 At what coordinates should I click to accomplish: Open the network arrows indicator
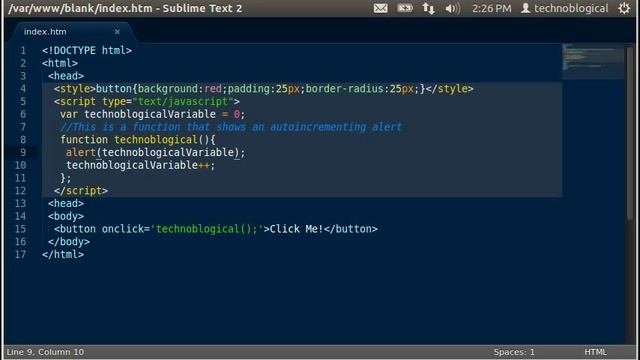[429, 8]
